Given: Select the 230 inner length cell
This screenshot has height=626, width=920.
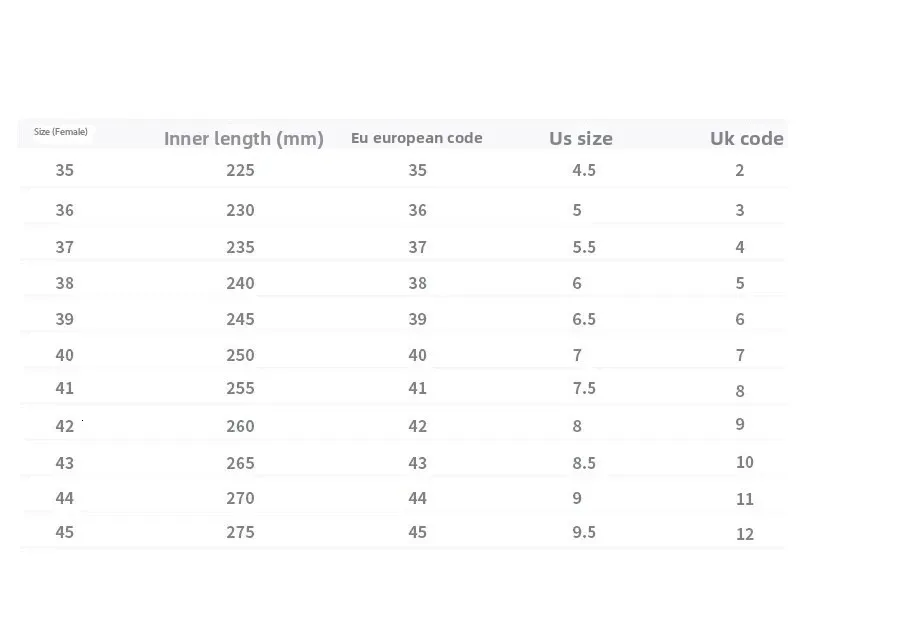Looking at the screenshot, I should pos(240,210).
